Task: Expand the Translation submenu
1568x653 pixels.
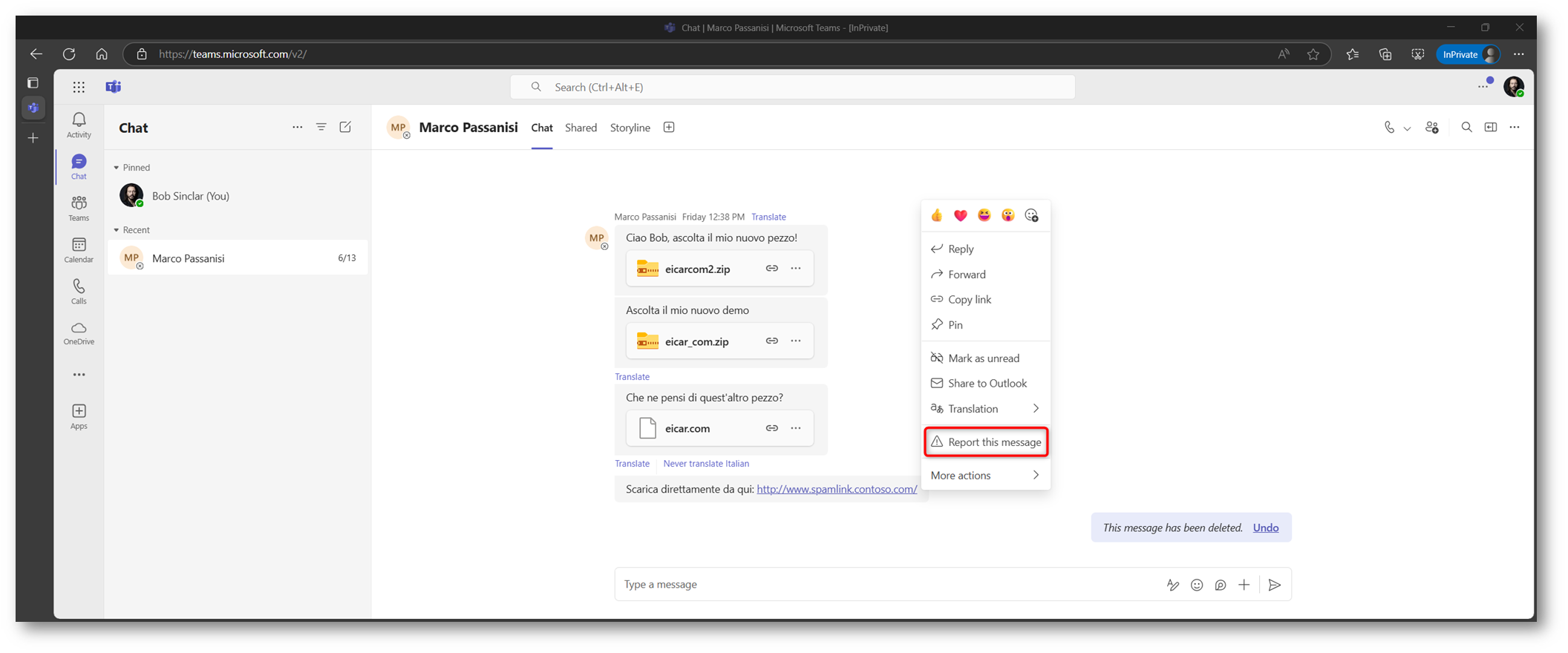Action: pyautogui.click(x=1036, y=408)
